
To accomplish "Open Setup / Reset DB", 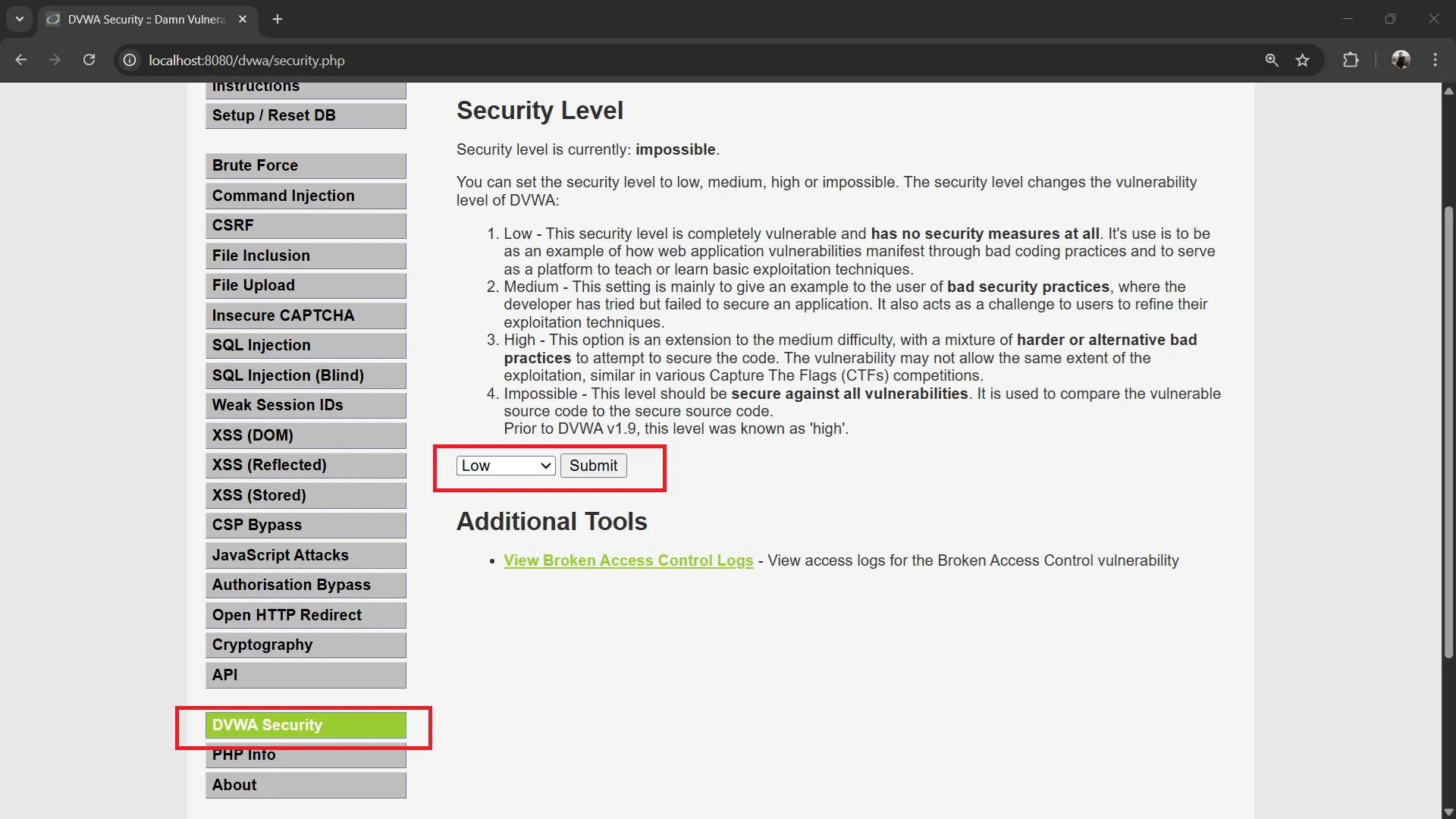I will [x=306, y=115].
